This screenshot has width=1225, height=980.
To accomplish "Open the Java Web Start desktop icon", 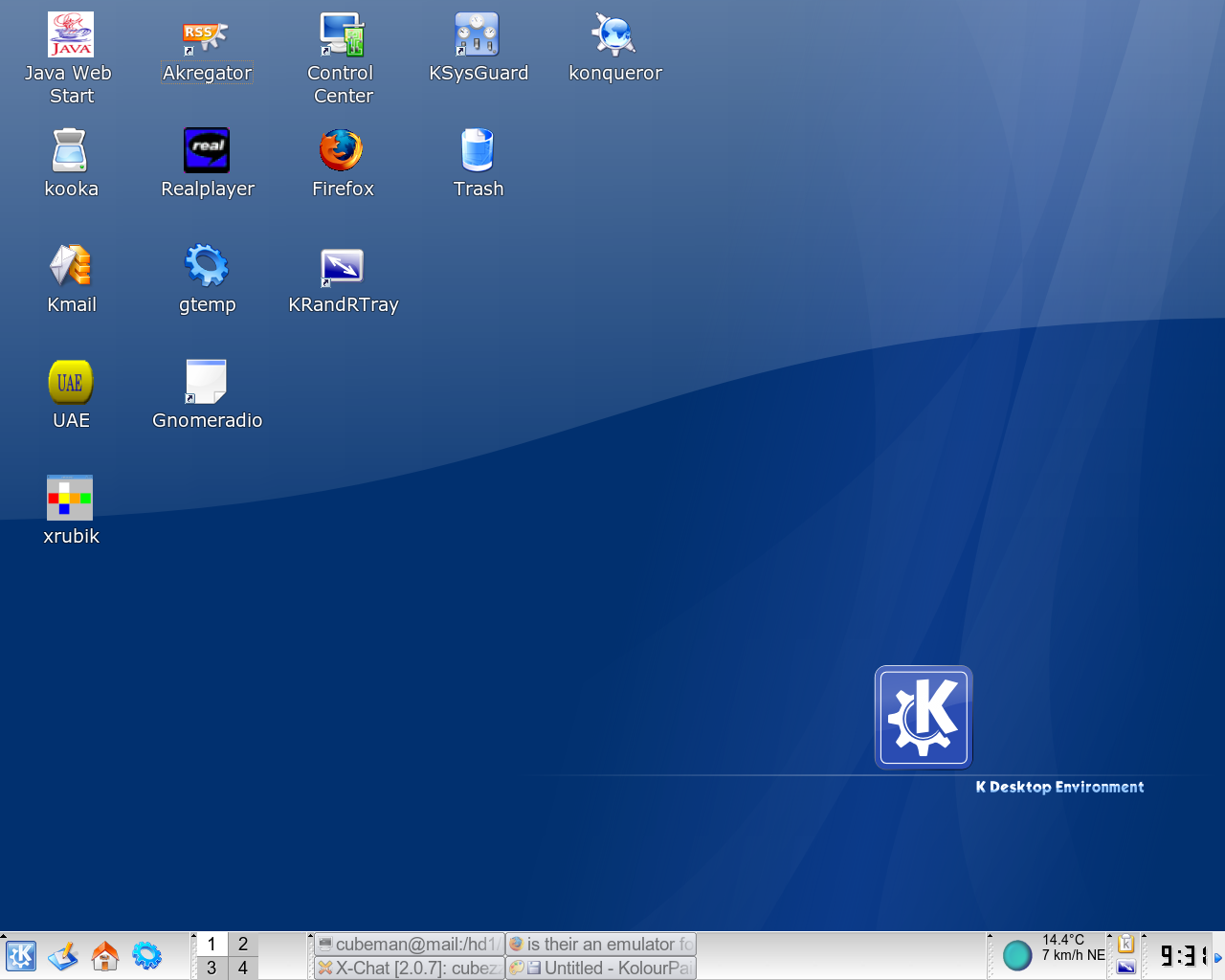I will tap(71, 35).
